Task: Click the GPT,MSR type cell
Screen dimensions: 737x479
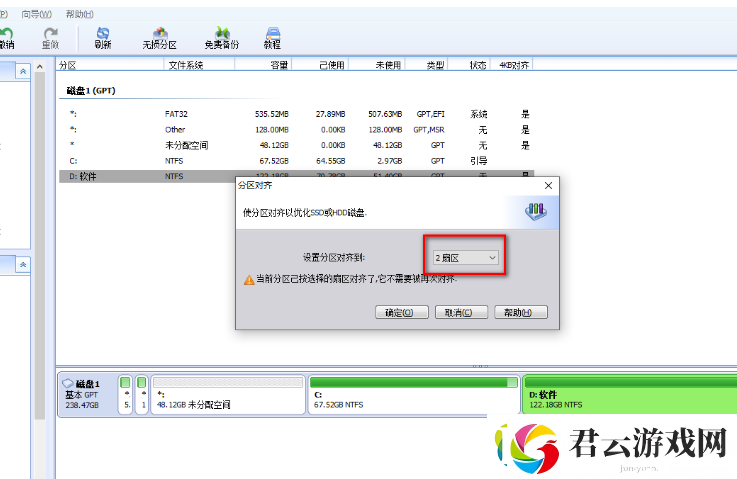Action: click(x=429, y=130)
